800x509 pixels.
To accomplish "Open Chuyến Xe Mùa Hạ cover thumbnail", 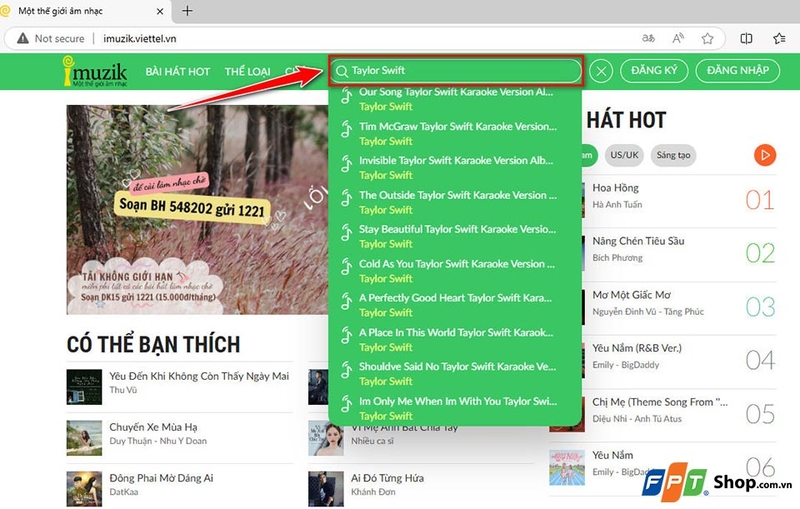I will [x=84, y=438].
